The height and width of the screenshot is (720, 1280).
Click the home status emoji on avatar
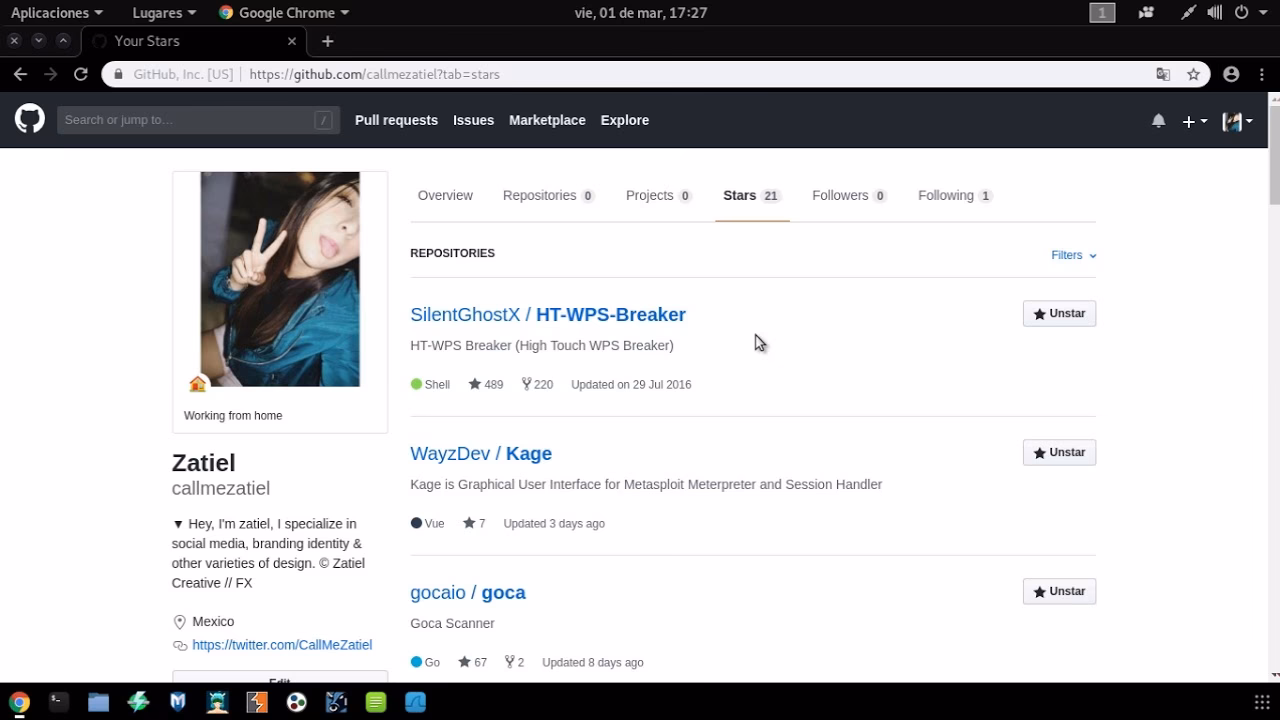(197, 384)
